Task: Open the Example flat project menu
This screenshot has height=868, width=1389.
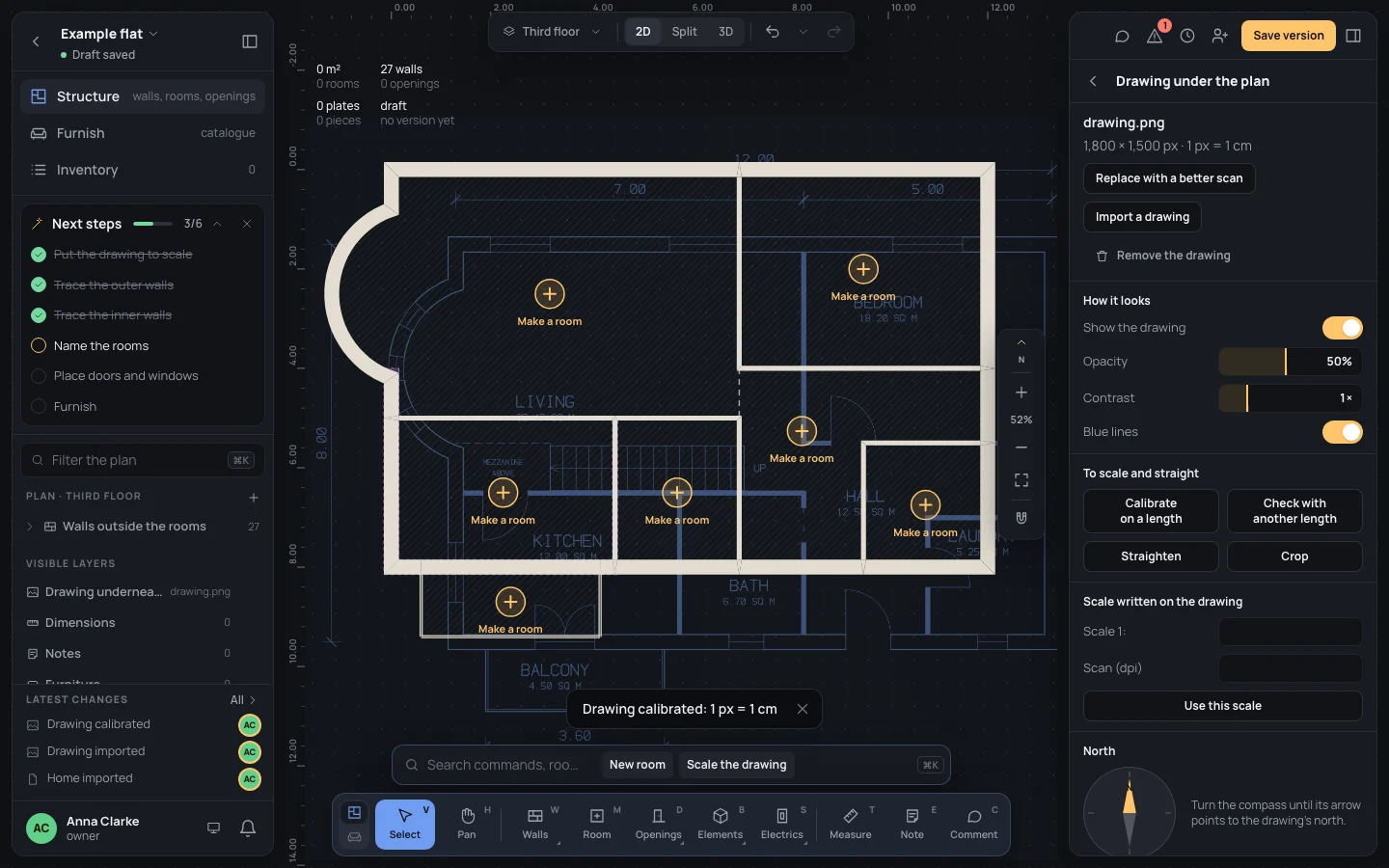Action: [109, 34]
